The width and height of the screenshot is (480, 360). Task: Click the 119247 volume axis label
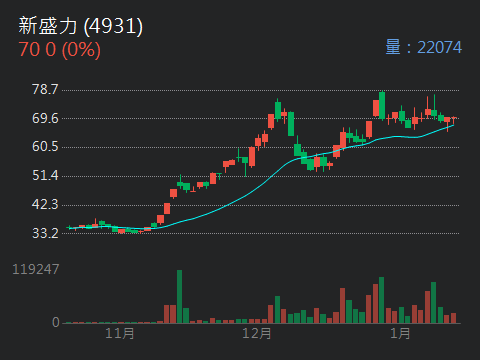pos(35,269)
